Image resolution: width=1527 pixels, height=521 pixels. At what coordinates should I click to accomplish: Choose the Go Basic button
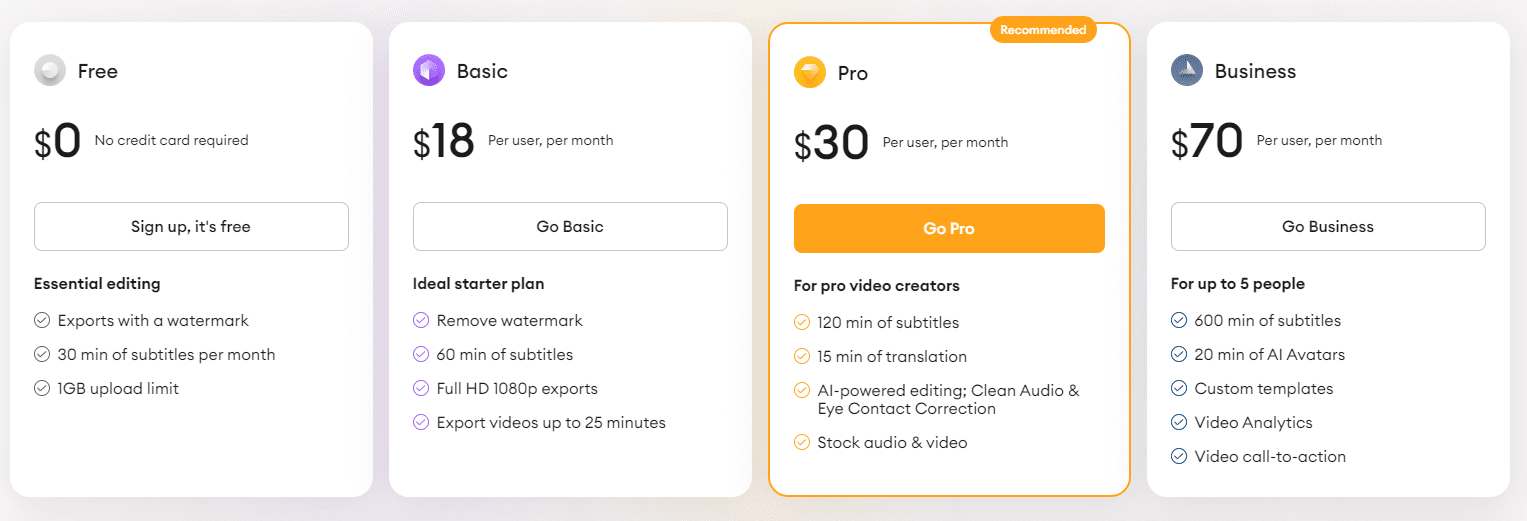[x=570, y=227]
